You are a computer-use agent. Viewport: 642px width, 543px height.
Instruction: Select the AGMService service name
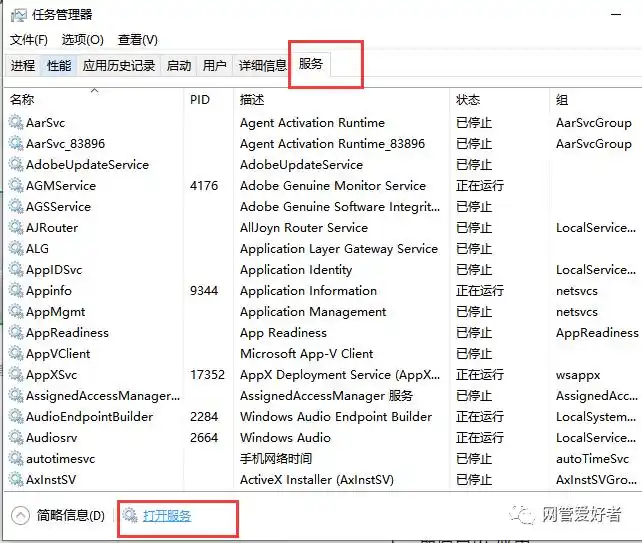(x=61, y=186)
